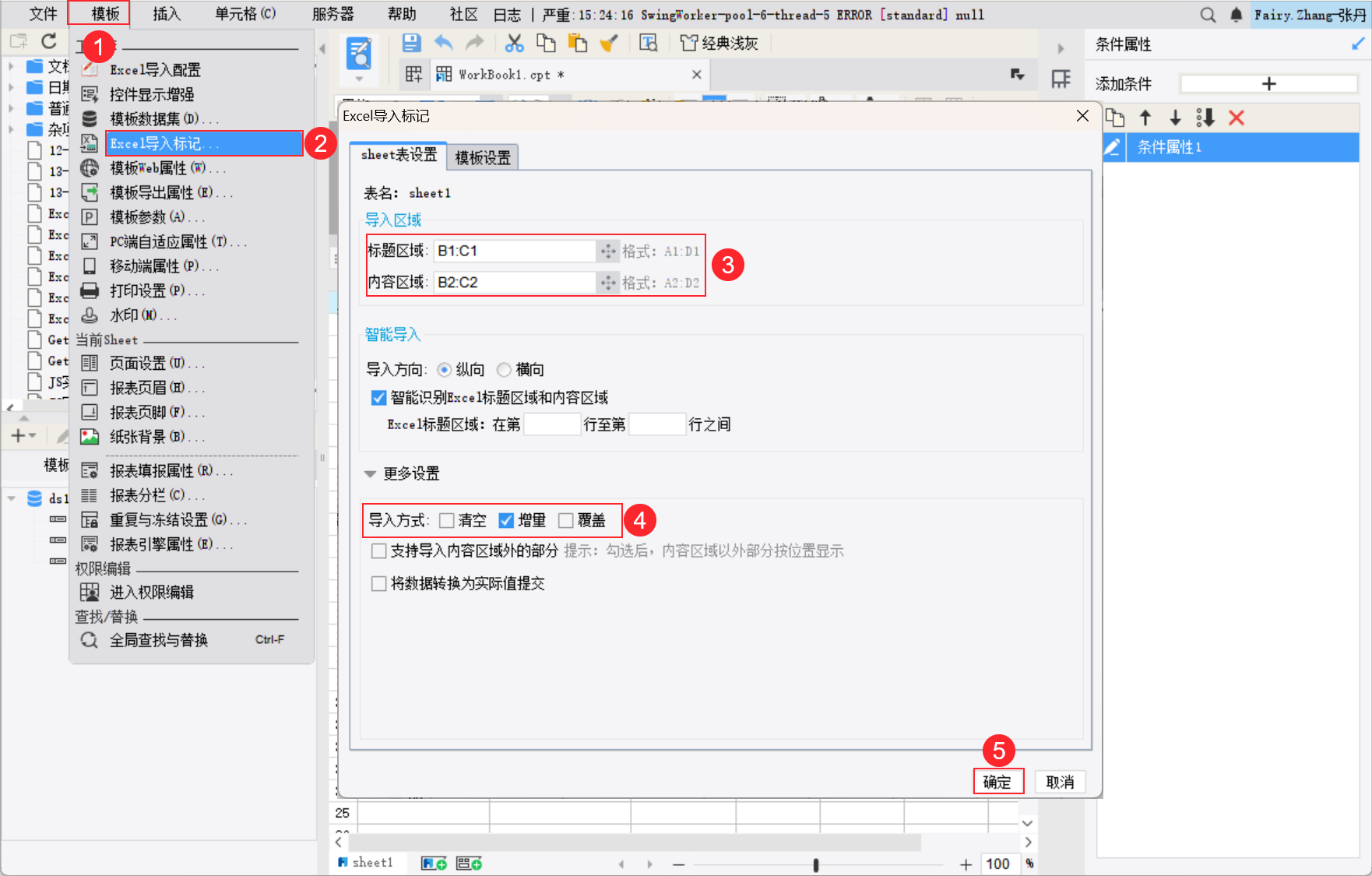Click the paste clipboard icon
The height and width of the screenshot is (876, 1372).
(578, 43)
